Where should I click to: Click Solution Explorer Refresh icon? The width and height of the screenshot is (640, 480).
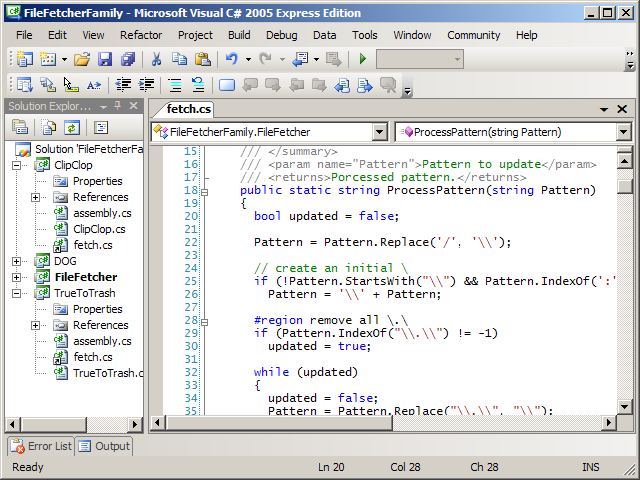[x=72, y=128]
